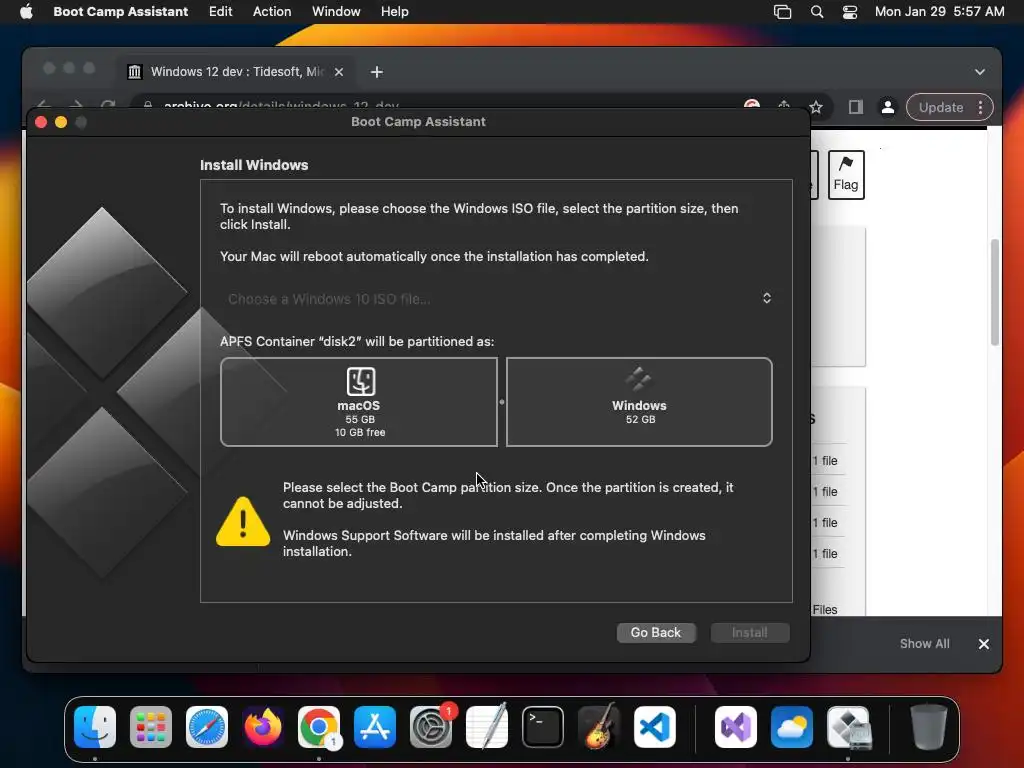Open the Edit menu
The width and height of the screenshot is (1024, 768).
tap(220, 11)
